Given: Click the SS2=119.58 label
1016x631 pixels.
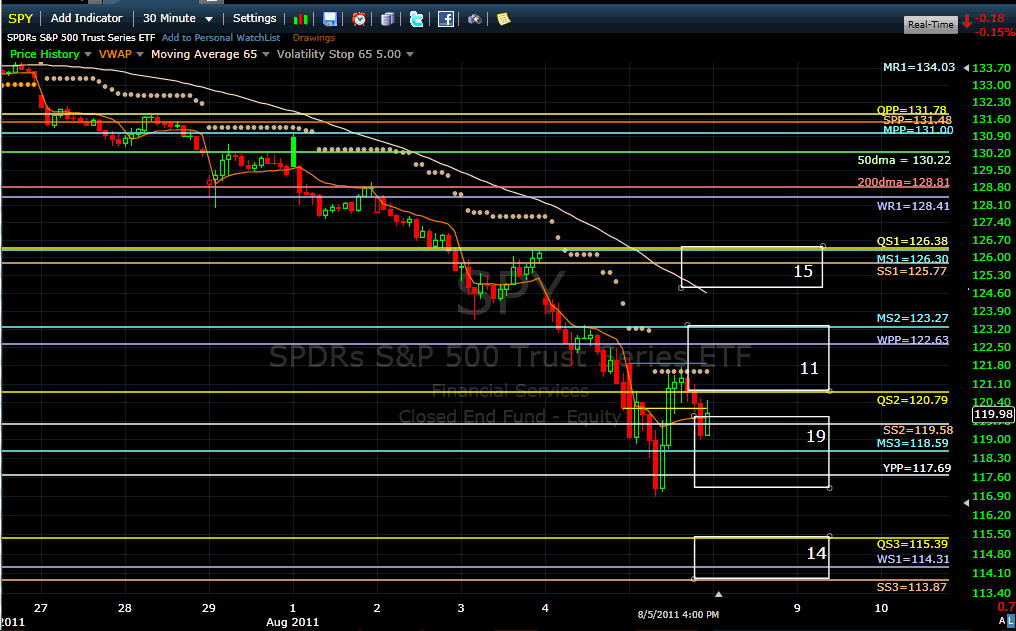Looking at the screenshot, I should (918, 430).
